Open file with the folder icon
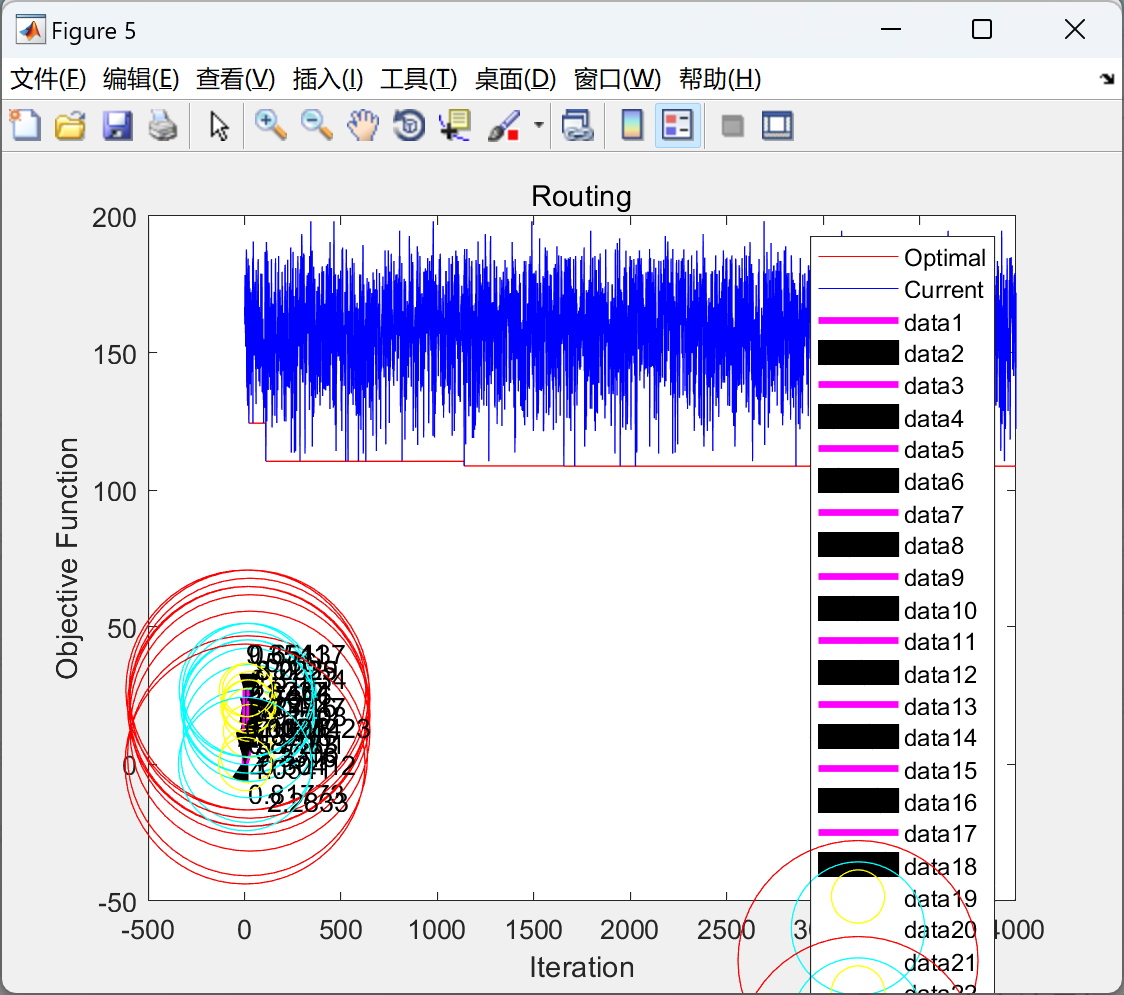1124x995 pixels. 70,125
